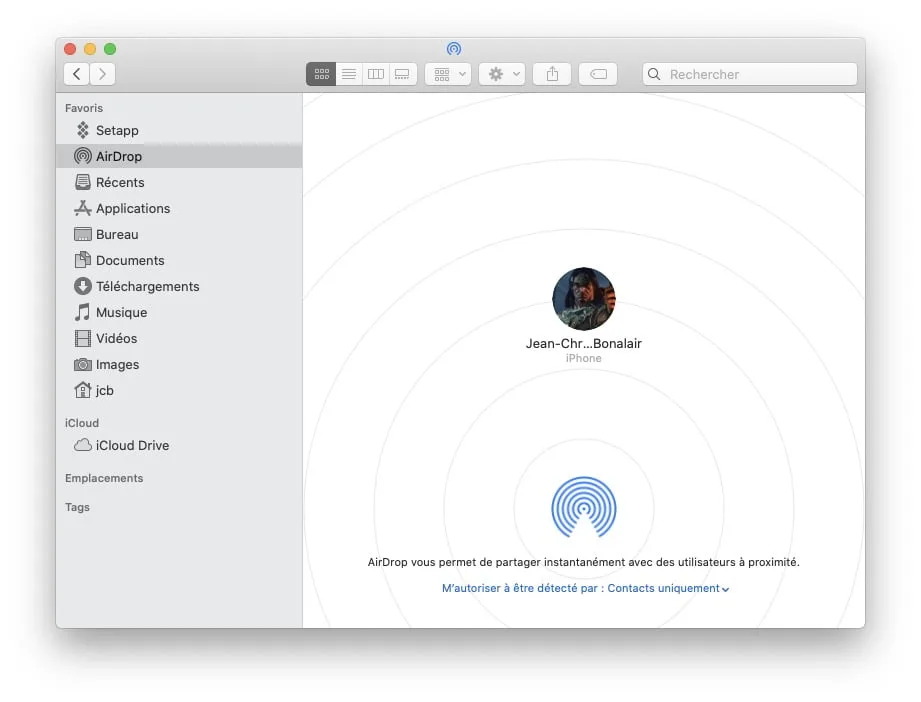The image size is (921, 702).
Task: Open the gear action menu
Action: [x=502, y=74]
